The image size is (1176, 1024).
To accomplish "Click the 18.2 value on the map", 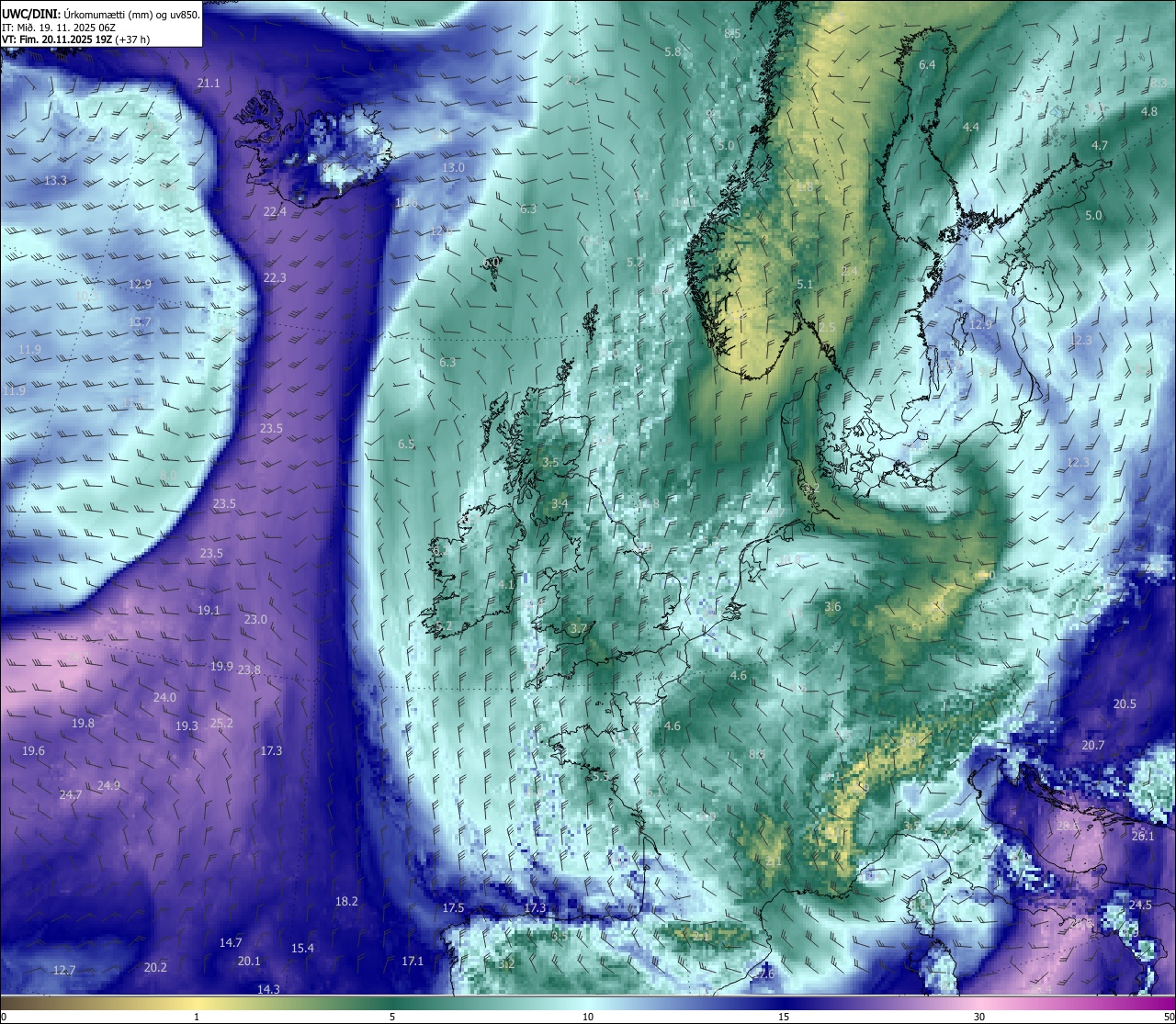I will click(x=346, y=902).
